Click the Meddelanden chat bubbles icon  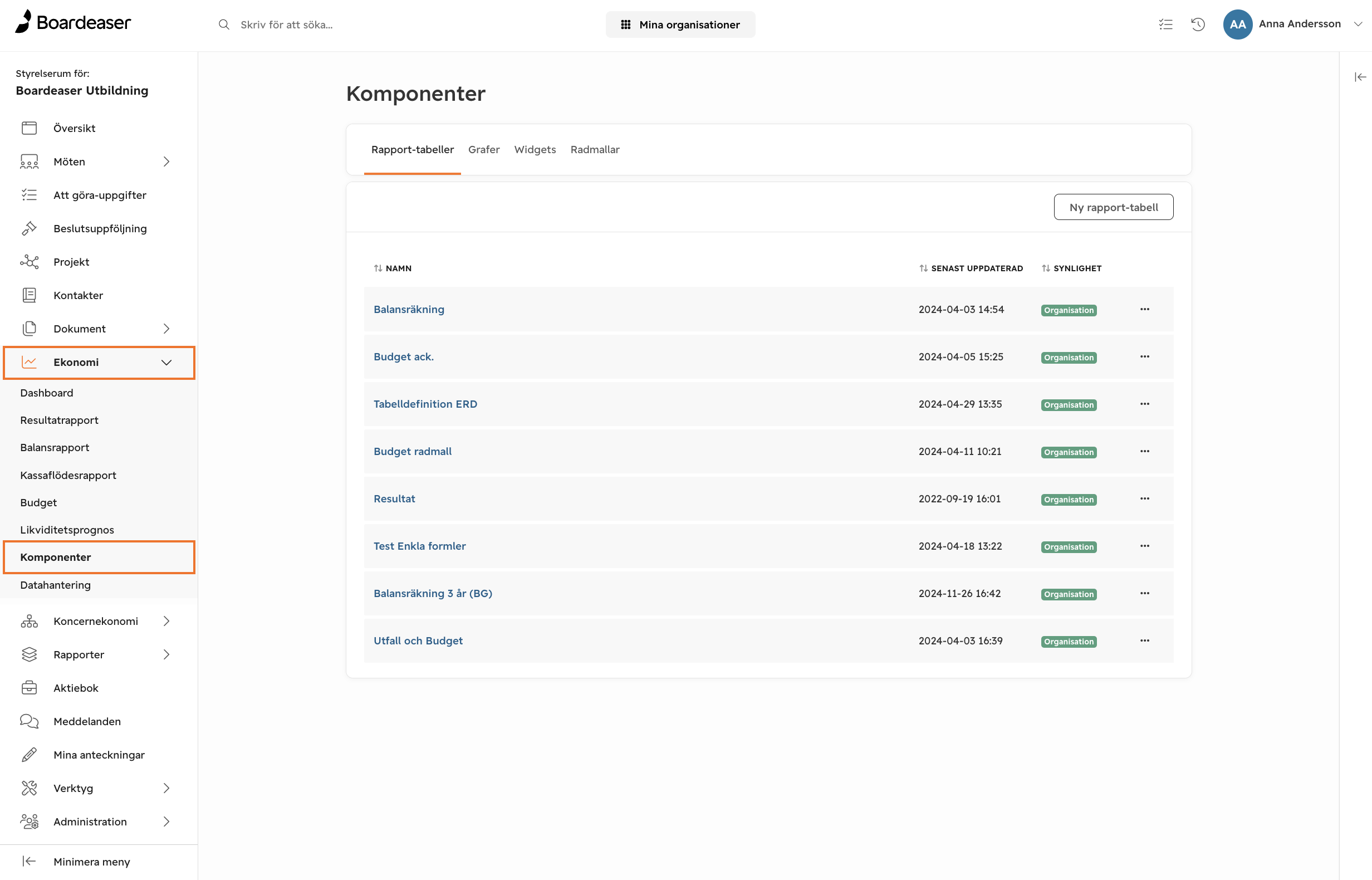[x=29, y=721]
